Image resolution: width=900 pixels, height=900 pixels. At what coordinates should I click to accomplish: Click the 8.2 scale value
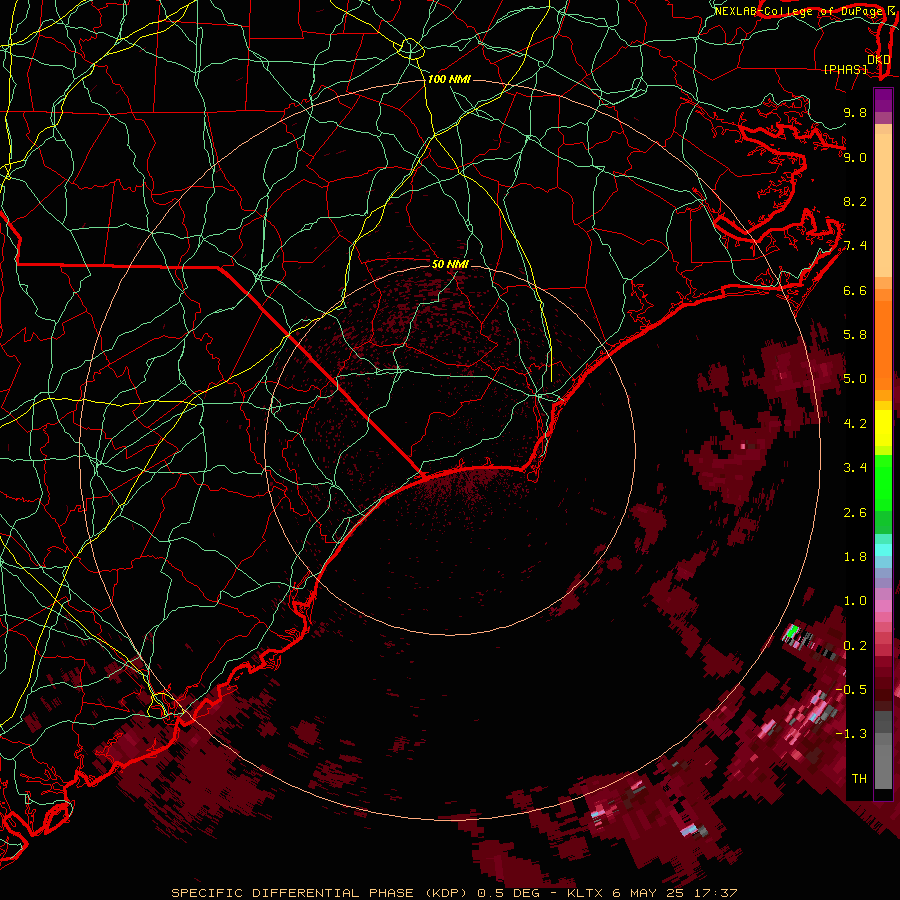[x=855, y=201]
